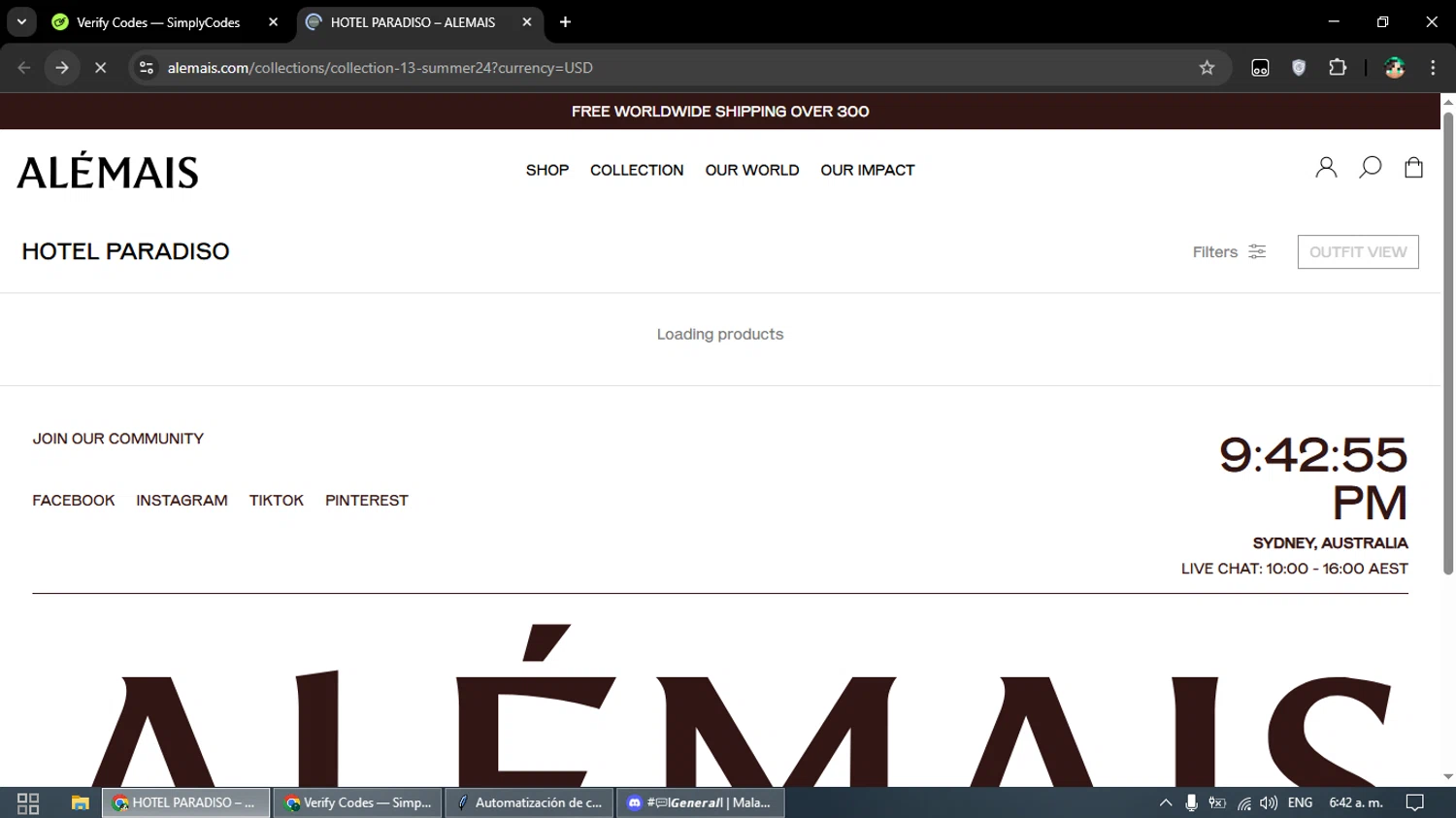Open the battery status tray icon

(x=1217, y=803)
